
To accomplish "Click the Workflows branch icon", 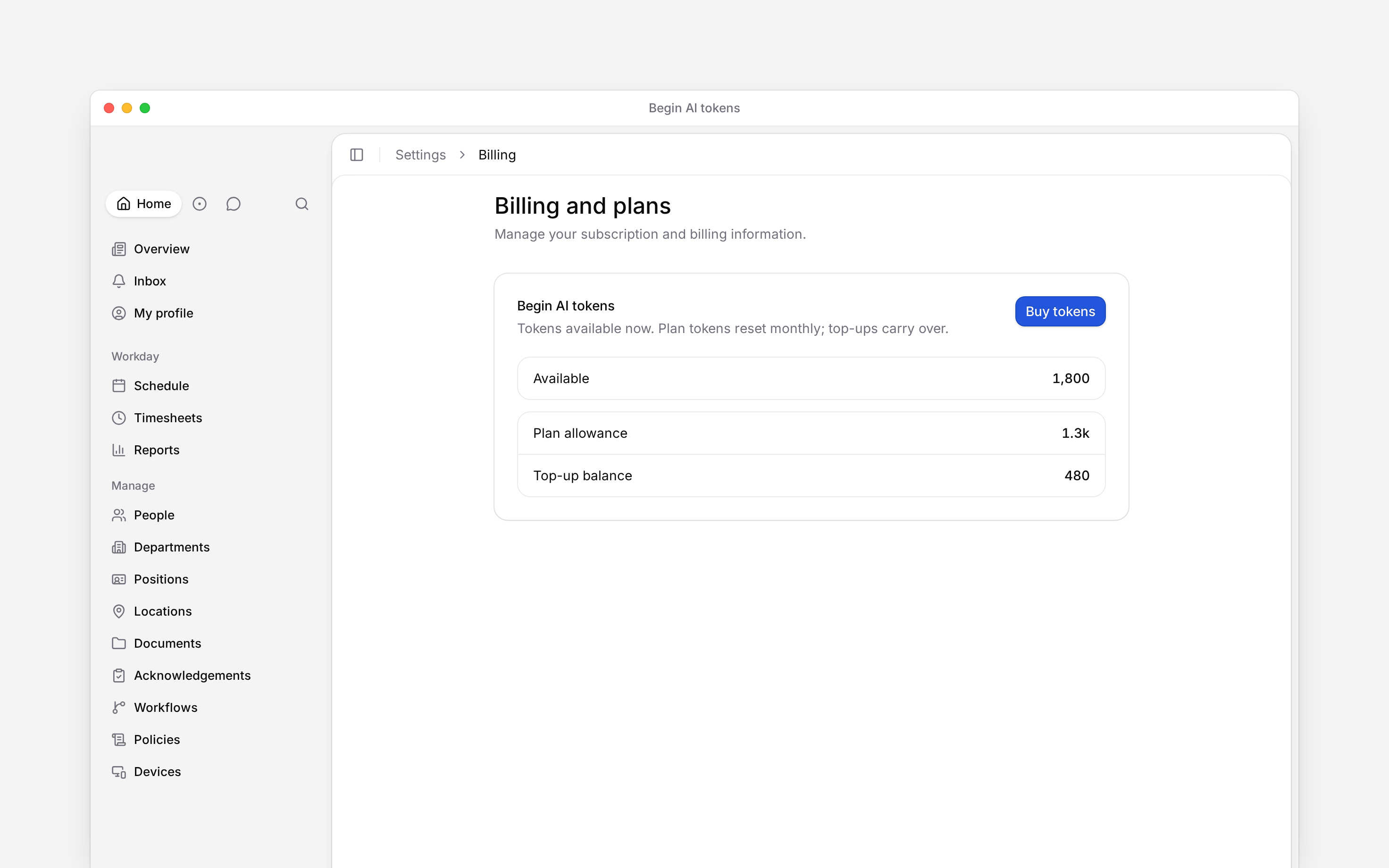I will (119, 708).
